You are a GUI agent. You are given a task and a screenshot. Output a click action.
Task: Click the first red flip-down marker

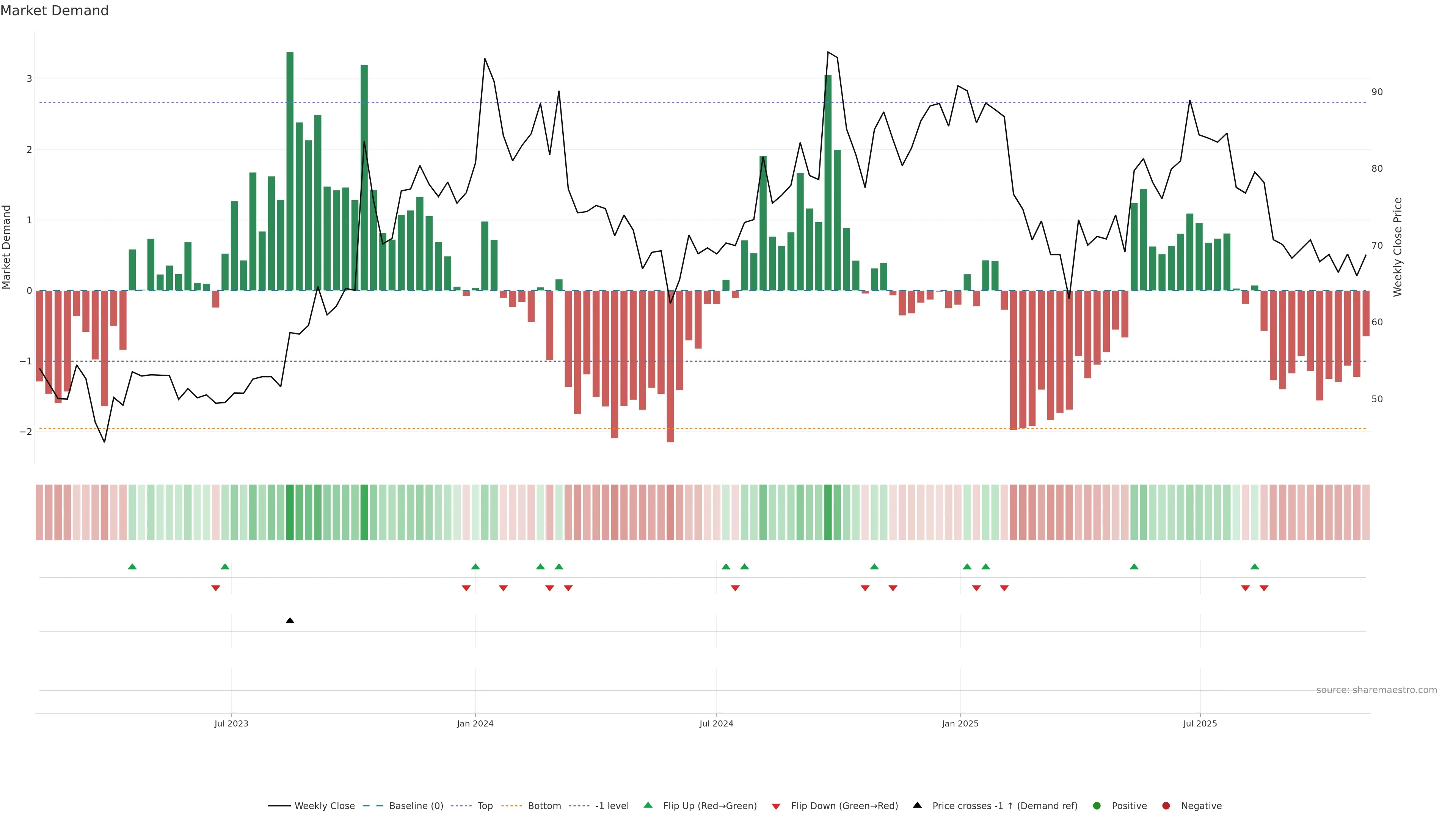tap(215, 588)
